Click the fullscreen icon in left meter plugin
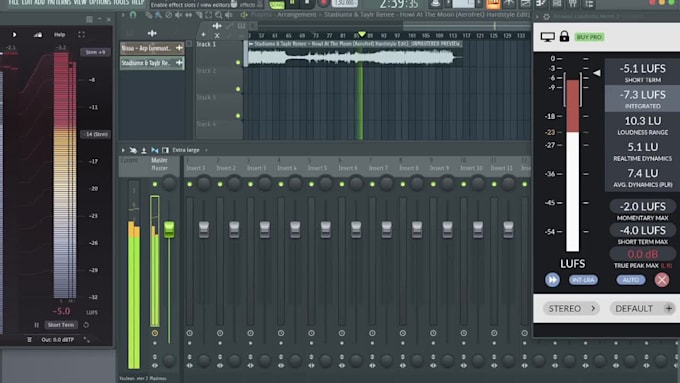 (x=82, y=34)
